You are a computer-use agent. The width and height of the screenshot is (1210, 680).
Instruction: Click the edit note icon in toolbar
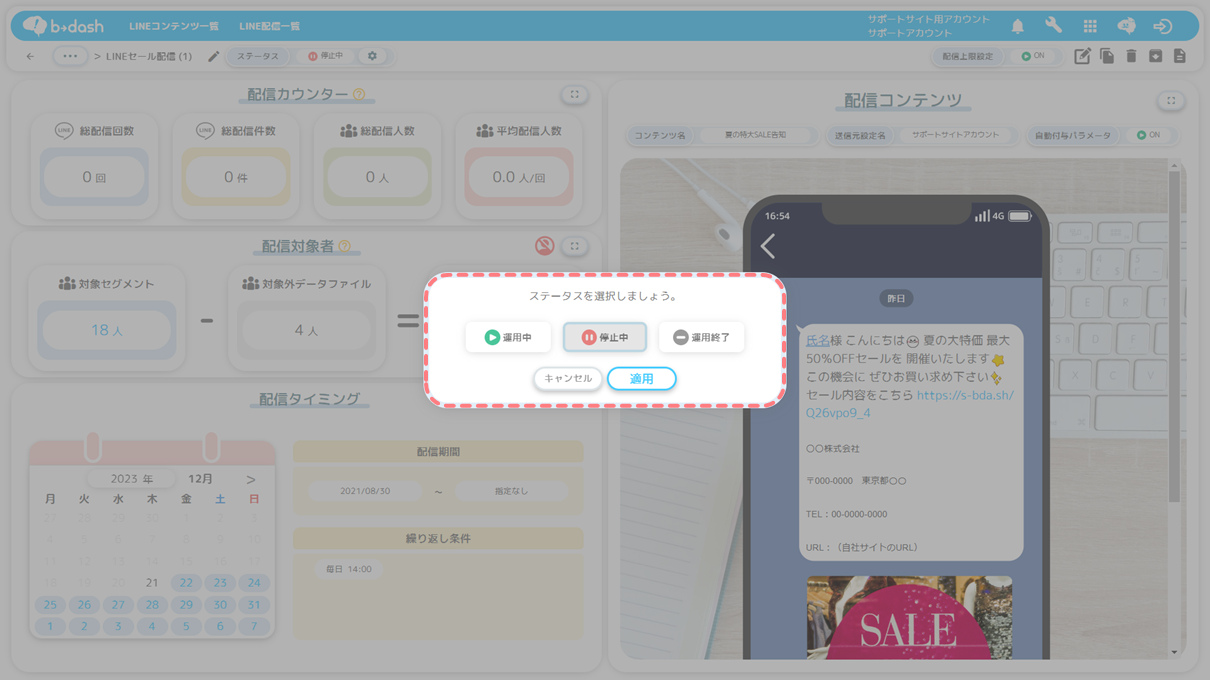1082,56
